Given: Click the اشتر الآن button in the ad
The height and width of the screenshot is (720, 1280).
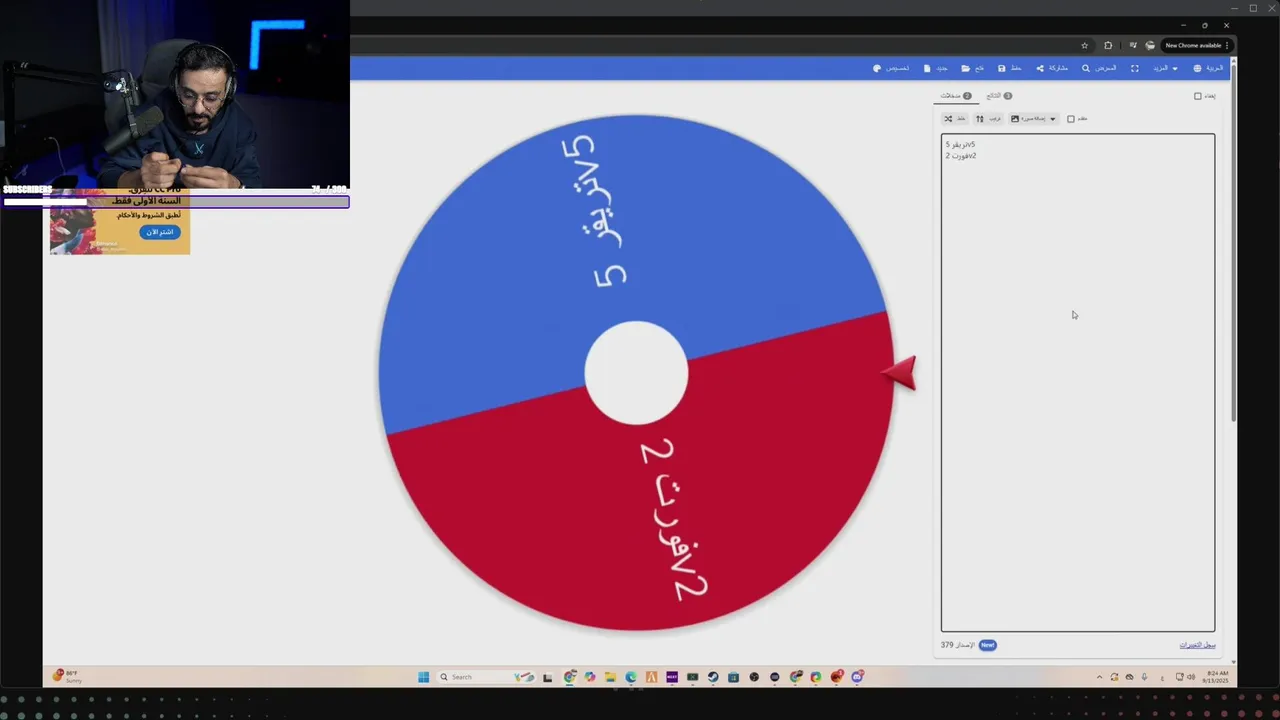Looking at the screenshot, I should tap(160, 232).
